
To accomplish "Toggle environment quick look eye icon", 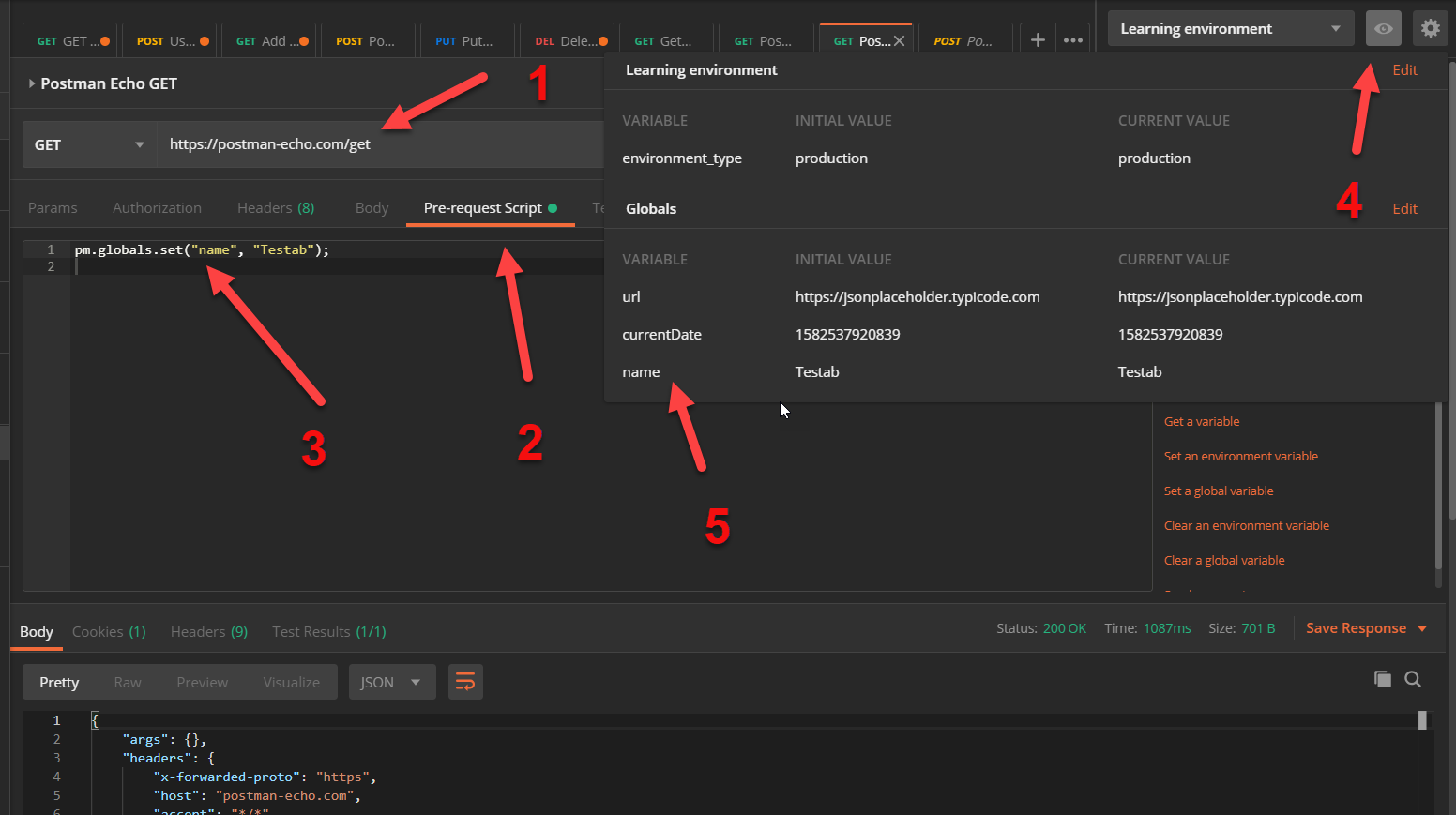I will pyautogui.click(x=1383, y=28).
